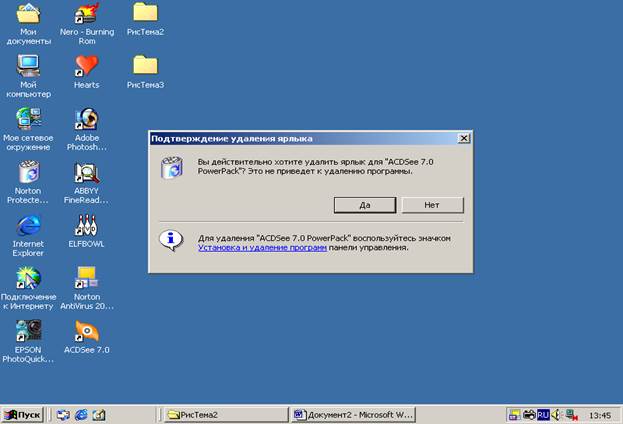The width and height of the screenshot is (623, 424).
Task: Click the Да button in the dialog
Action: point(365,205)
